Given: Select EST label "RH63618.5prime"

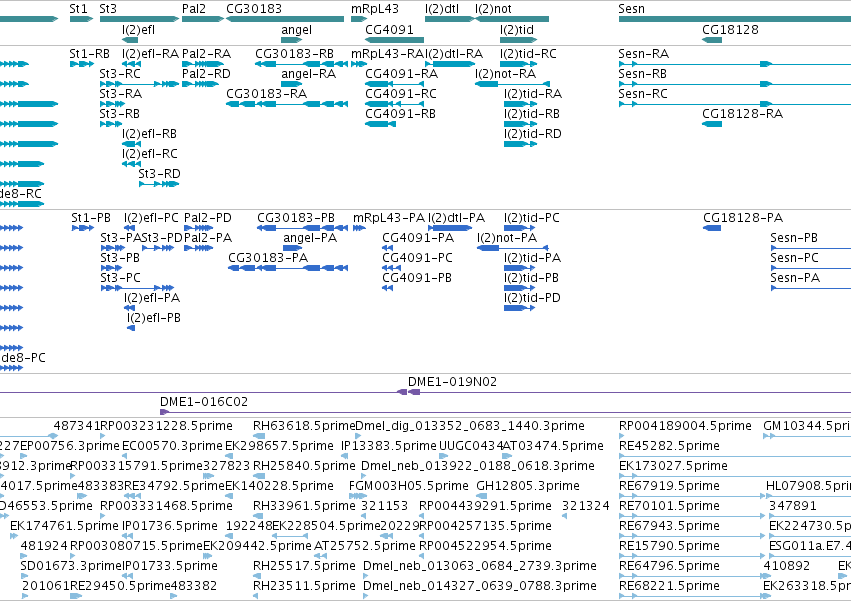Looking at the screenshot, I should [304, 426].
